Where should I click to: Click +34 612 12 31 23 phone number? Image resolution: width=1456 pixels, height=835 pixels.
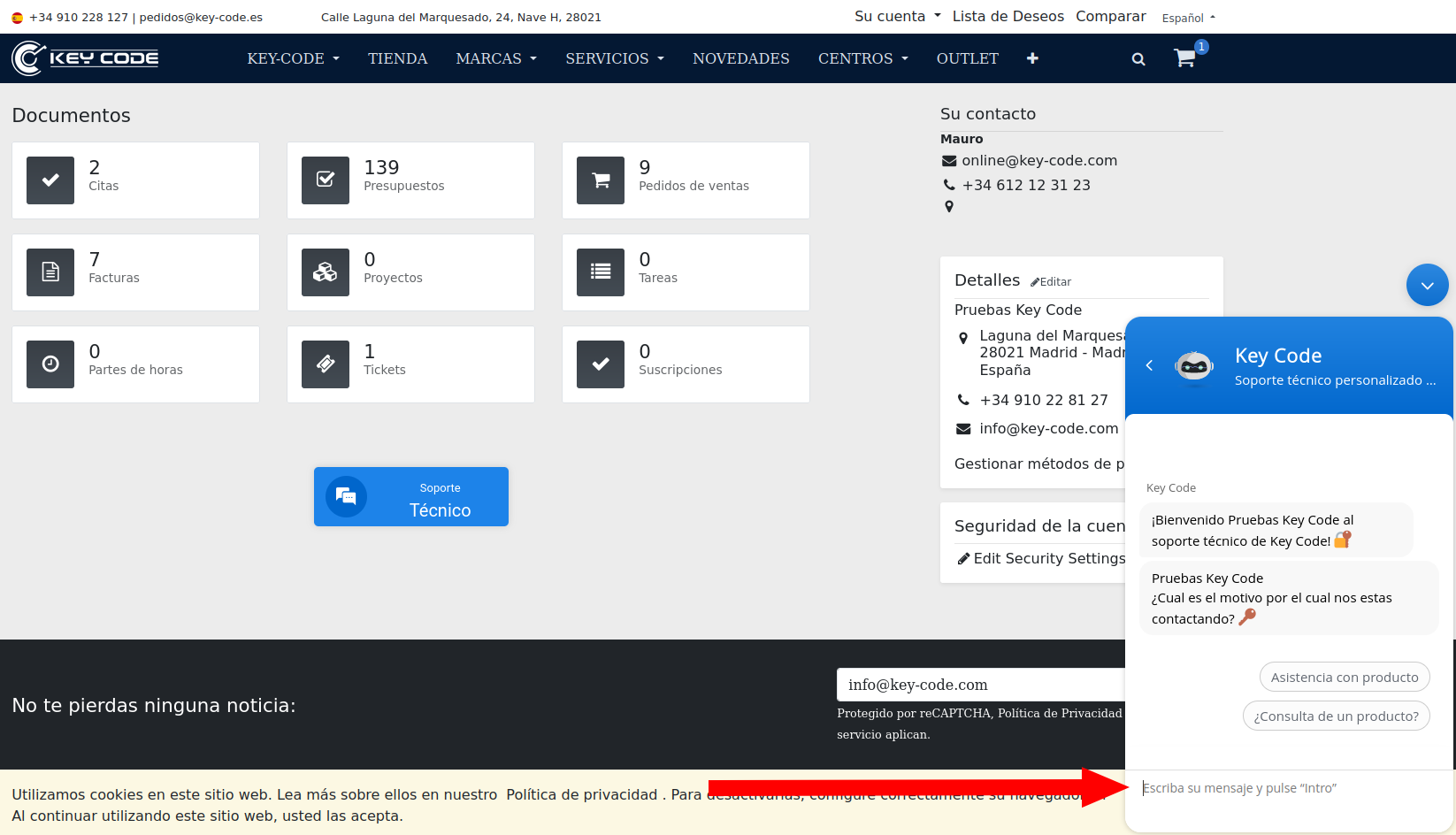coord(1026,186)
